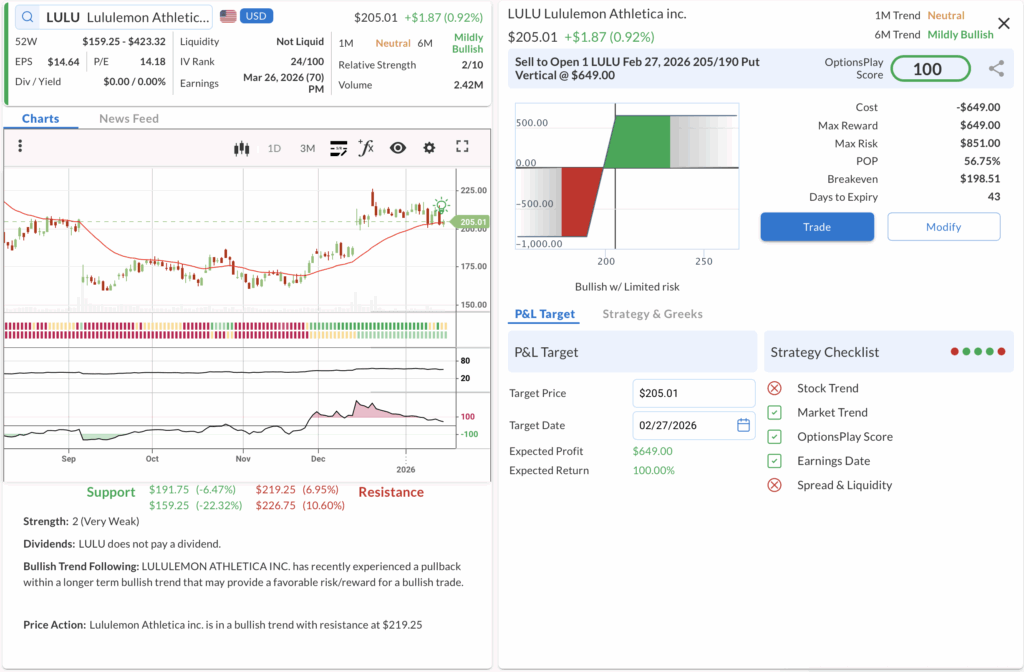Open the Target Date calendar picker

click(743, 425)
